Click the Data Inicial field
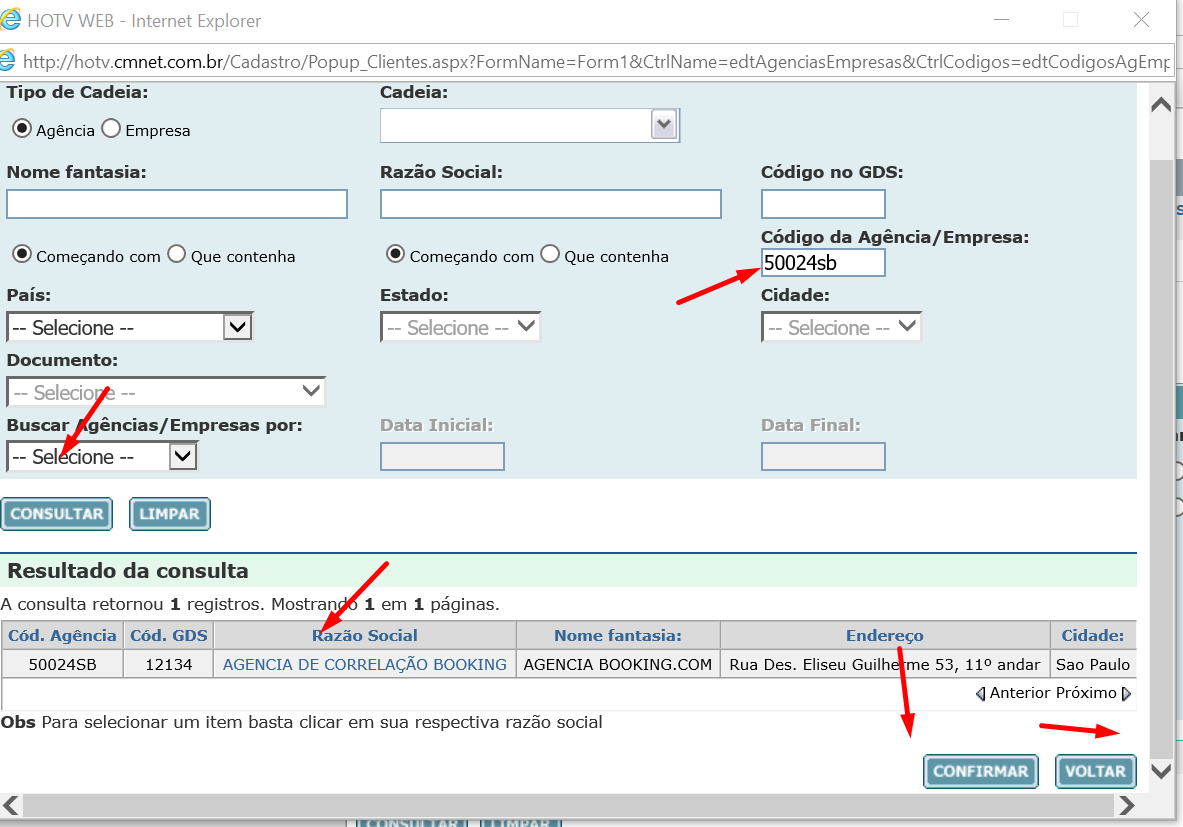The height and width of the screenshot is (827, 1183). coord(442,457)
